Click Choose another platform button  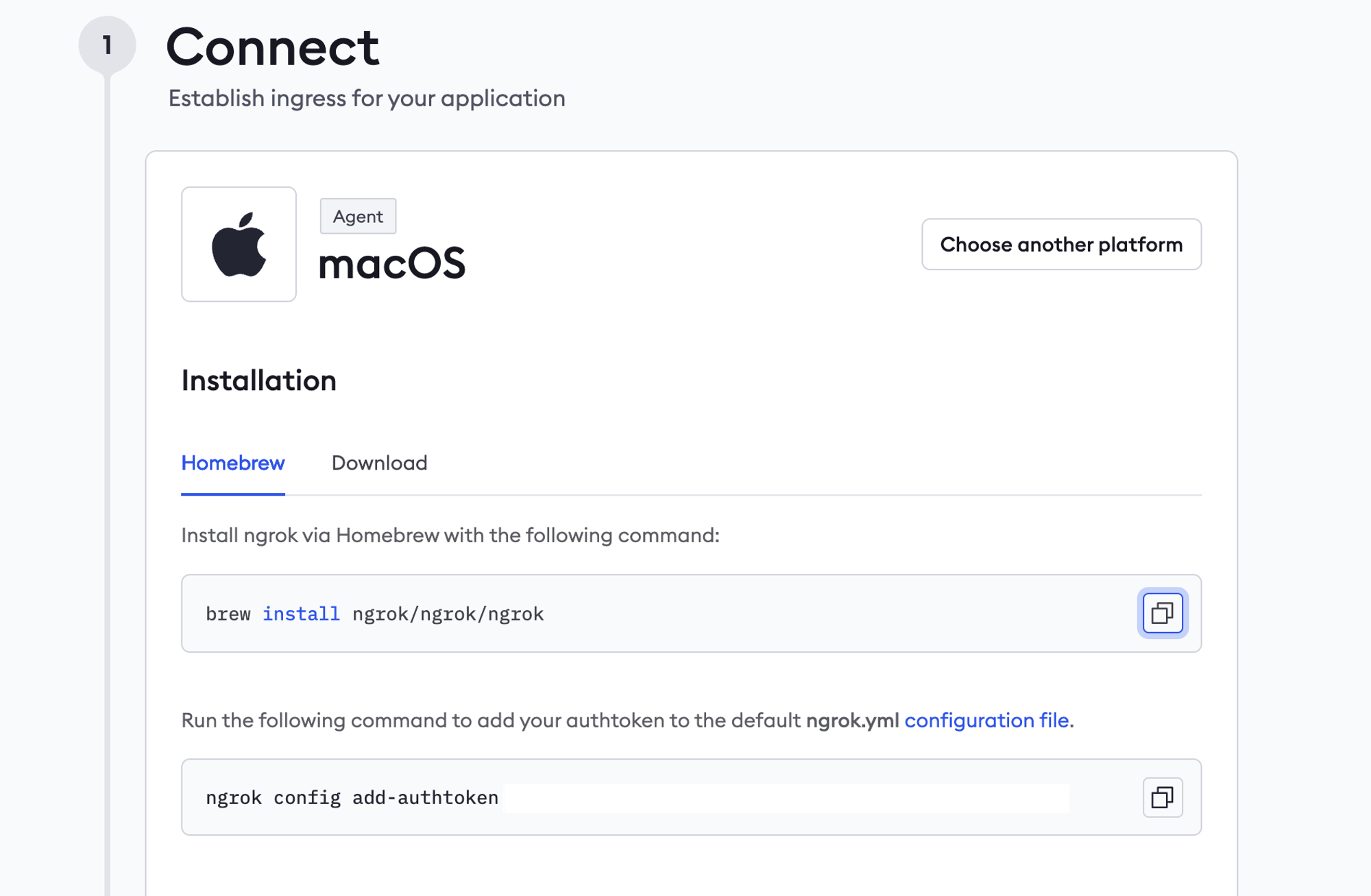[1060, 245]
